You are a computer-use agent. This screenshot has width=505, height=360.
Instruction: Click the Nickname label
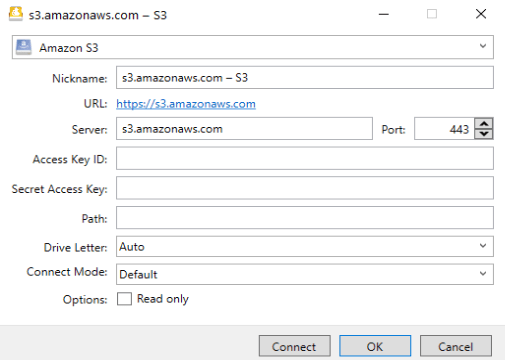pyautogui.click(x=80, y=79)
